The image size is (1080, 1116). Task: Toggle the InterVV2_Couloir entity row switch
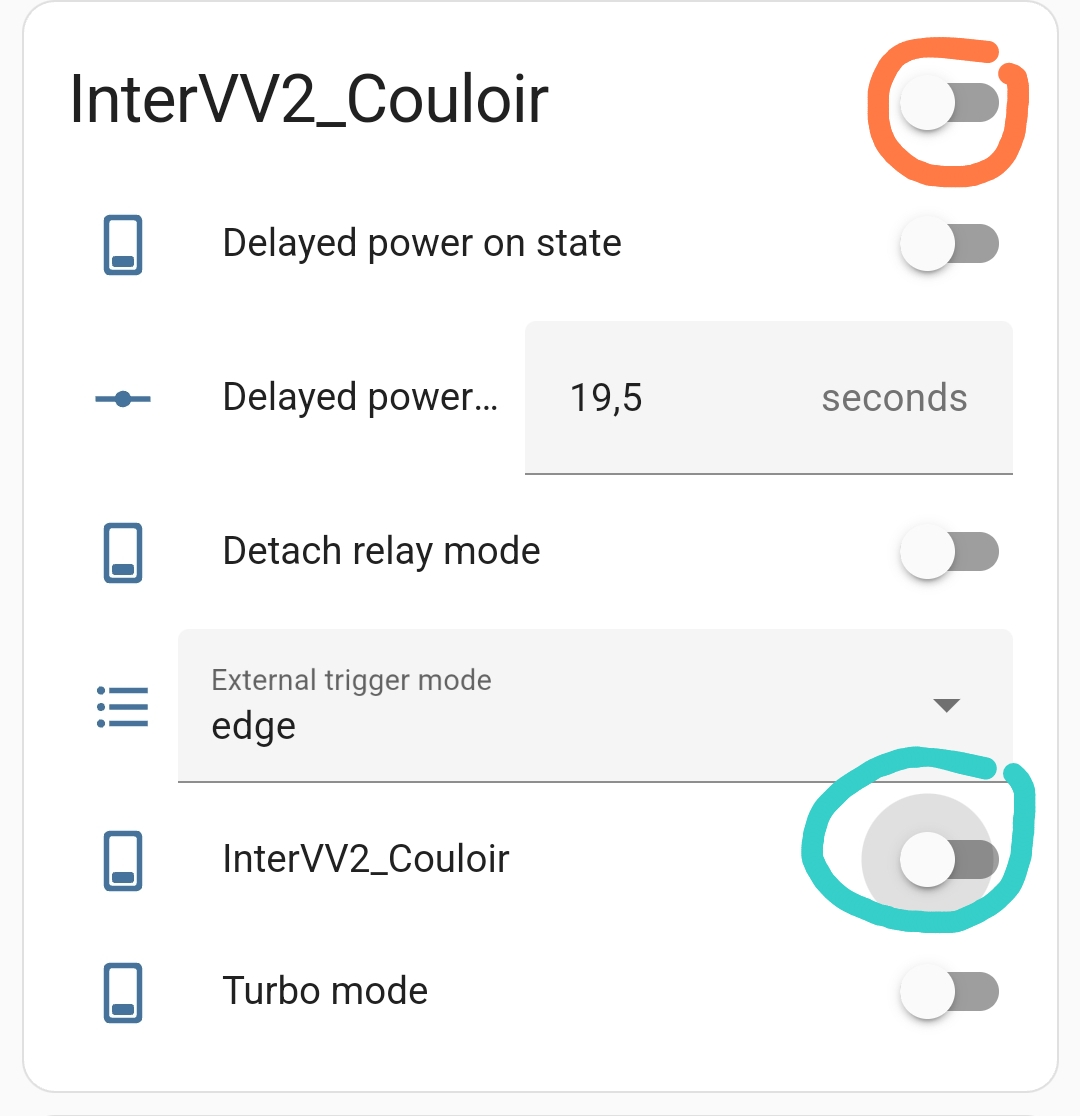click(x=948, y=859)
